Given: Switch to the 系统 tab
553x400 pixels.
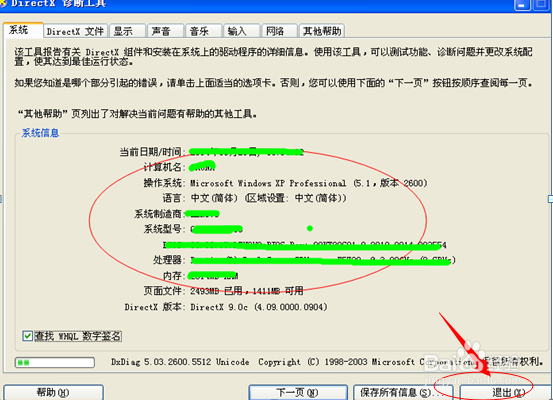Looking at the screenshot, I should click(23, 30).
